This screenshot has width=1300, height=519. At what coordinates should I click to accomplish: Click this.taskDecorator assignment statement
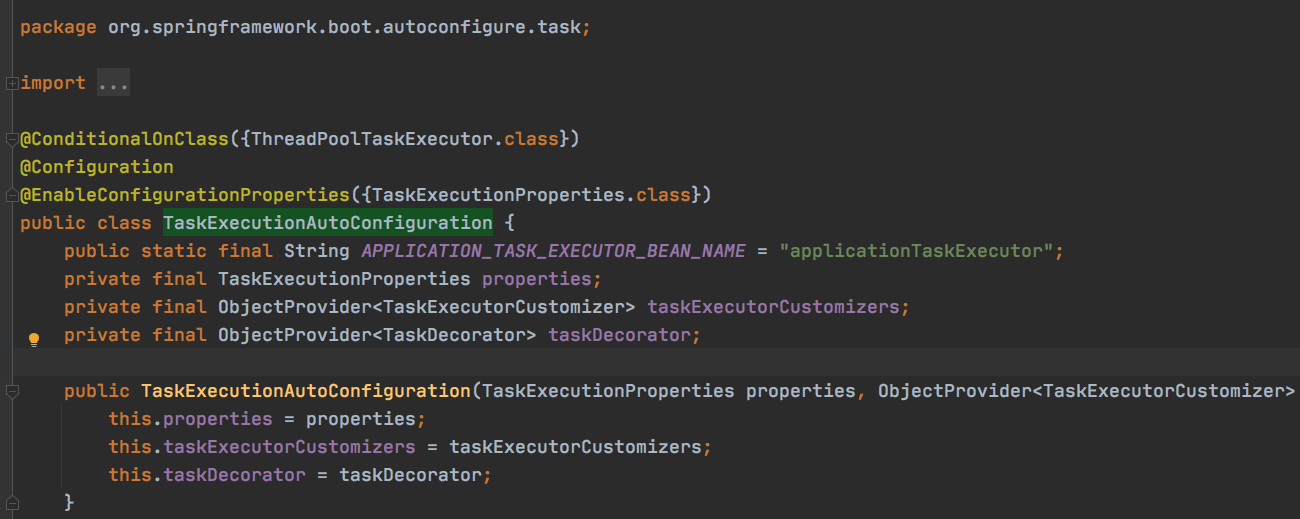(x=300, y=475)
